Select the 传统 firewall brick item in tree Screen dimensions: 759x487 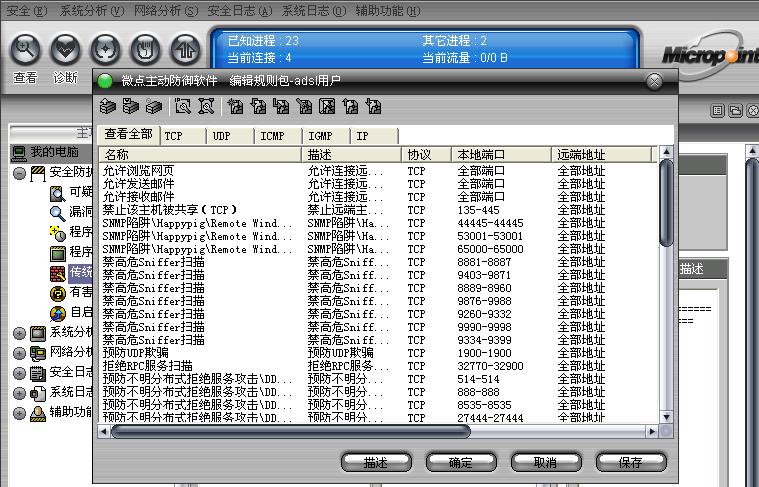pos(71,273)
